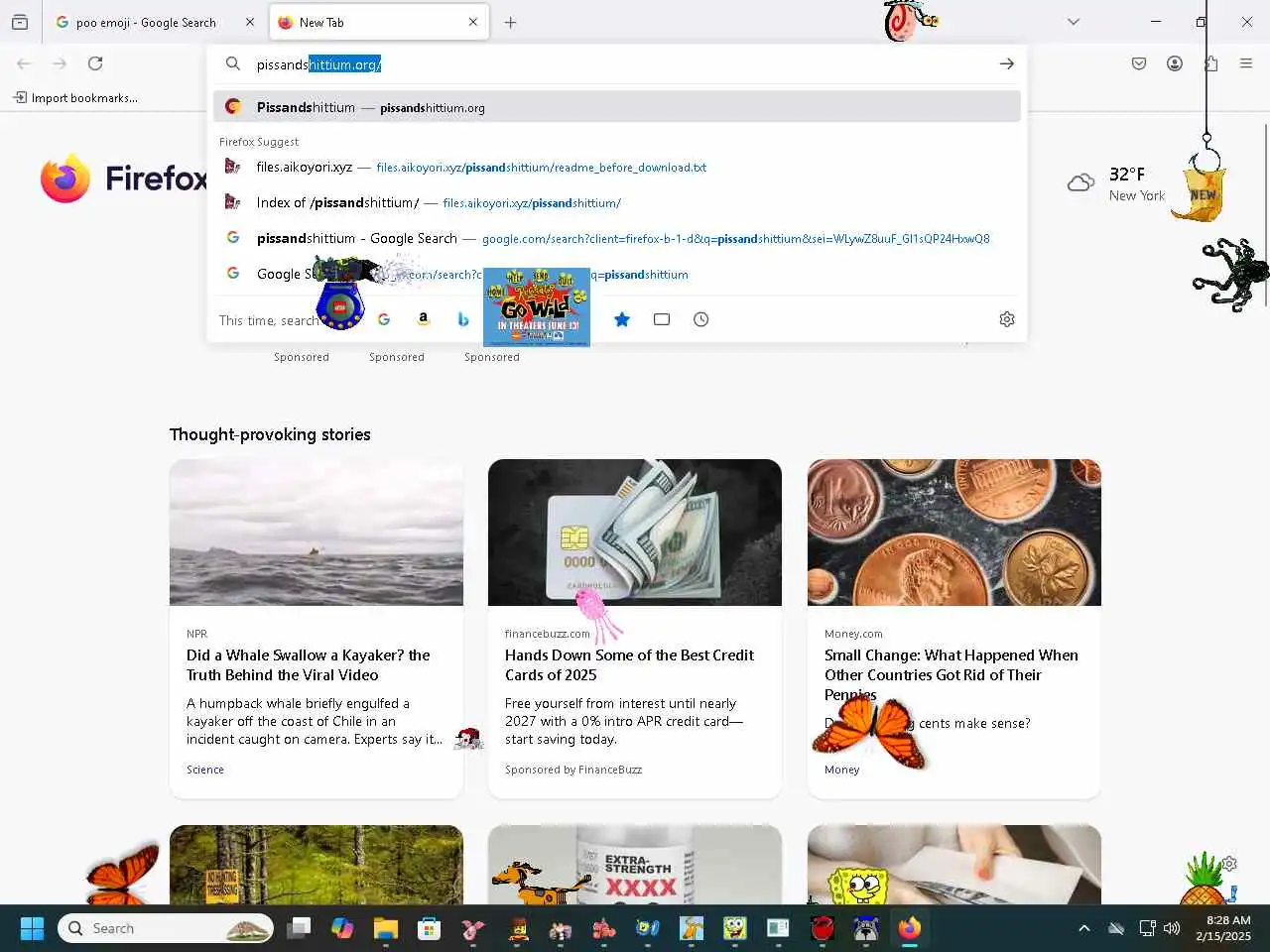Open search settings gear in dropdown
The image size is (1270, 952).
click(x=1007, y=319)
